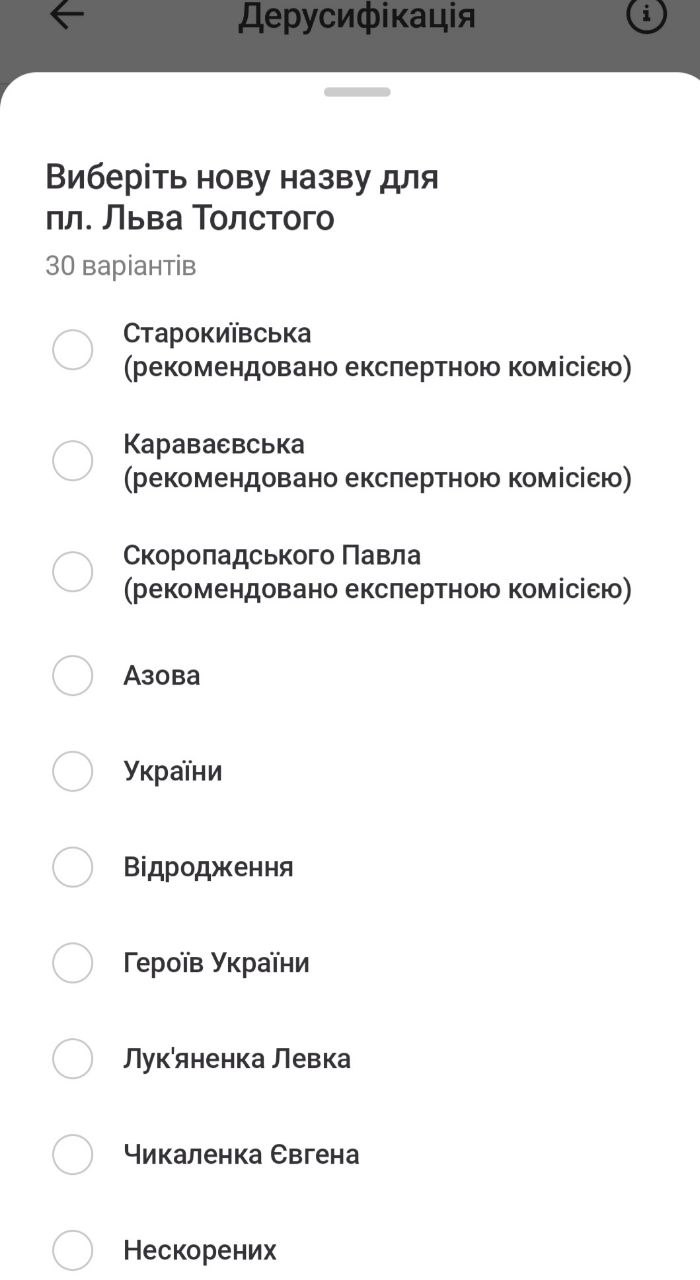Pick the Скоропадського Павла radio button

pos(73,571)
